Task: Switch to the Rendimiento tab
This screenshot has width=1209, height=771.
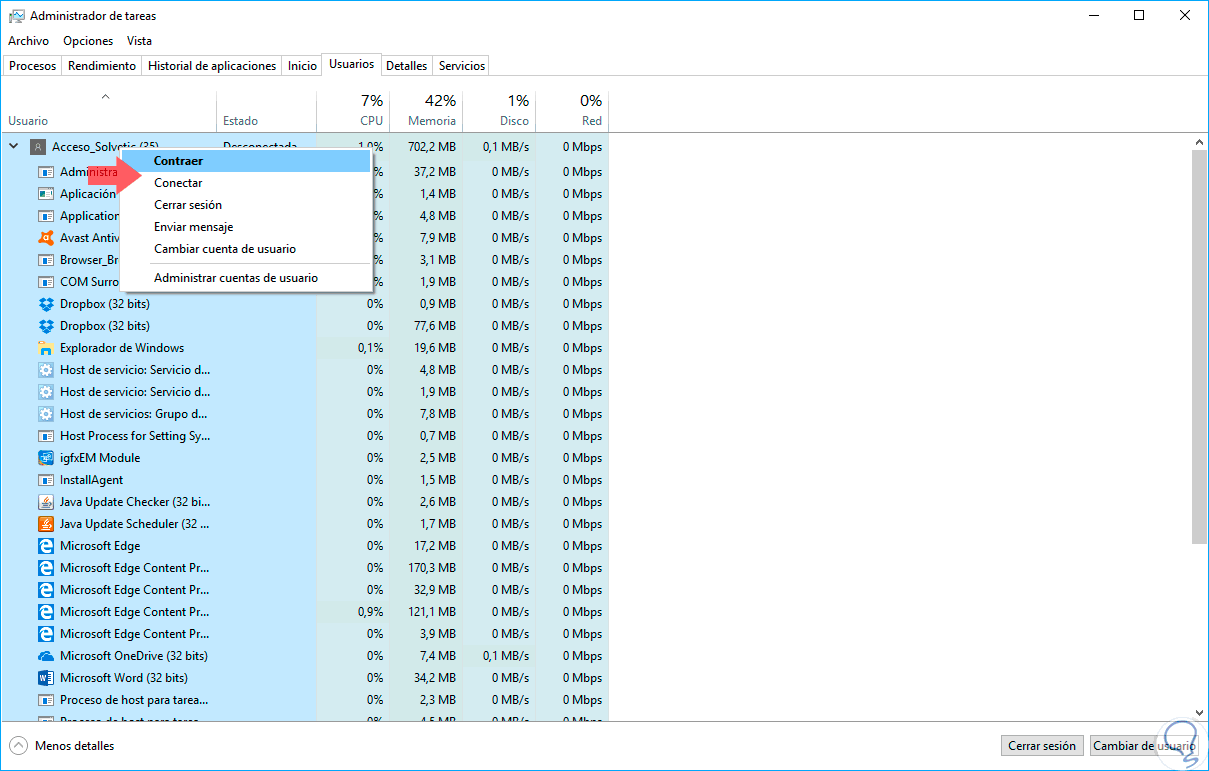Action: click(x=102, y=66)
